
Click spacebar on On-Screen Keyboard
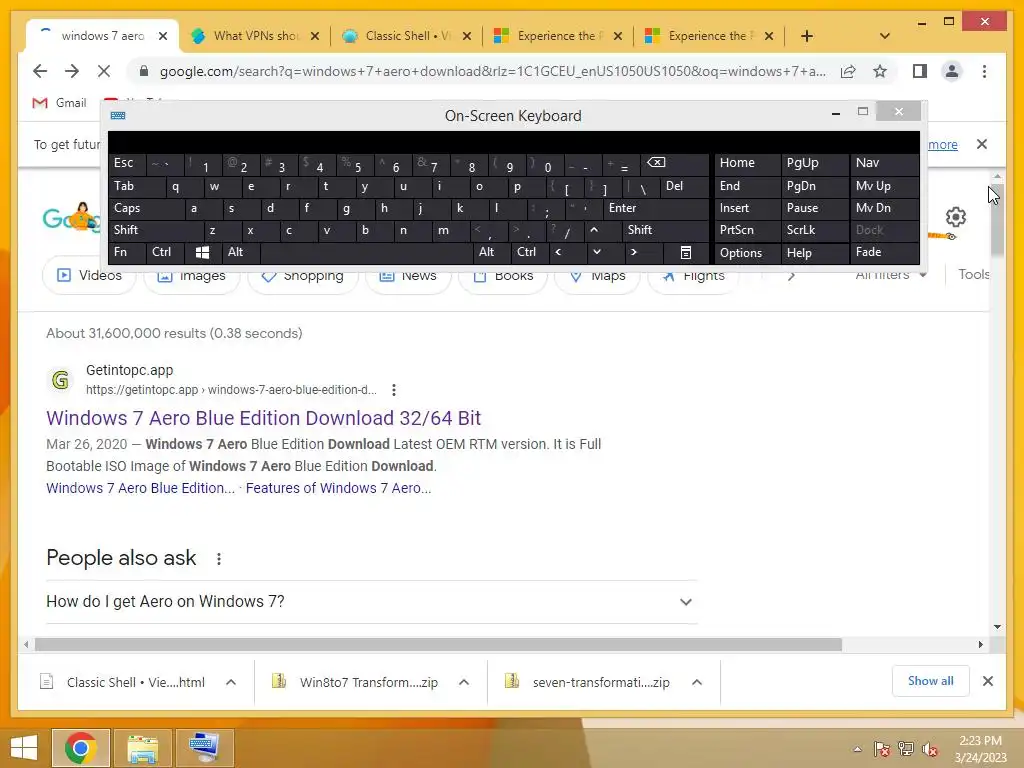click(366, 252)
